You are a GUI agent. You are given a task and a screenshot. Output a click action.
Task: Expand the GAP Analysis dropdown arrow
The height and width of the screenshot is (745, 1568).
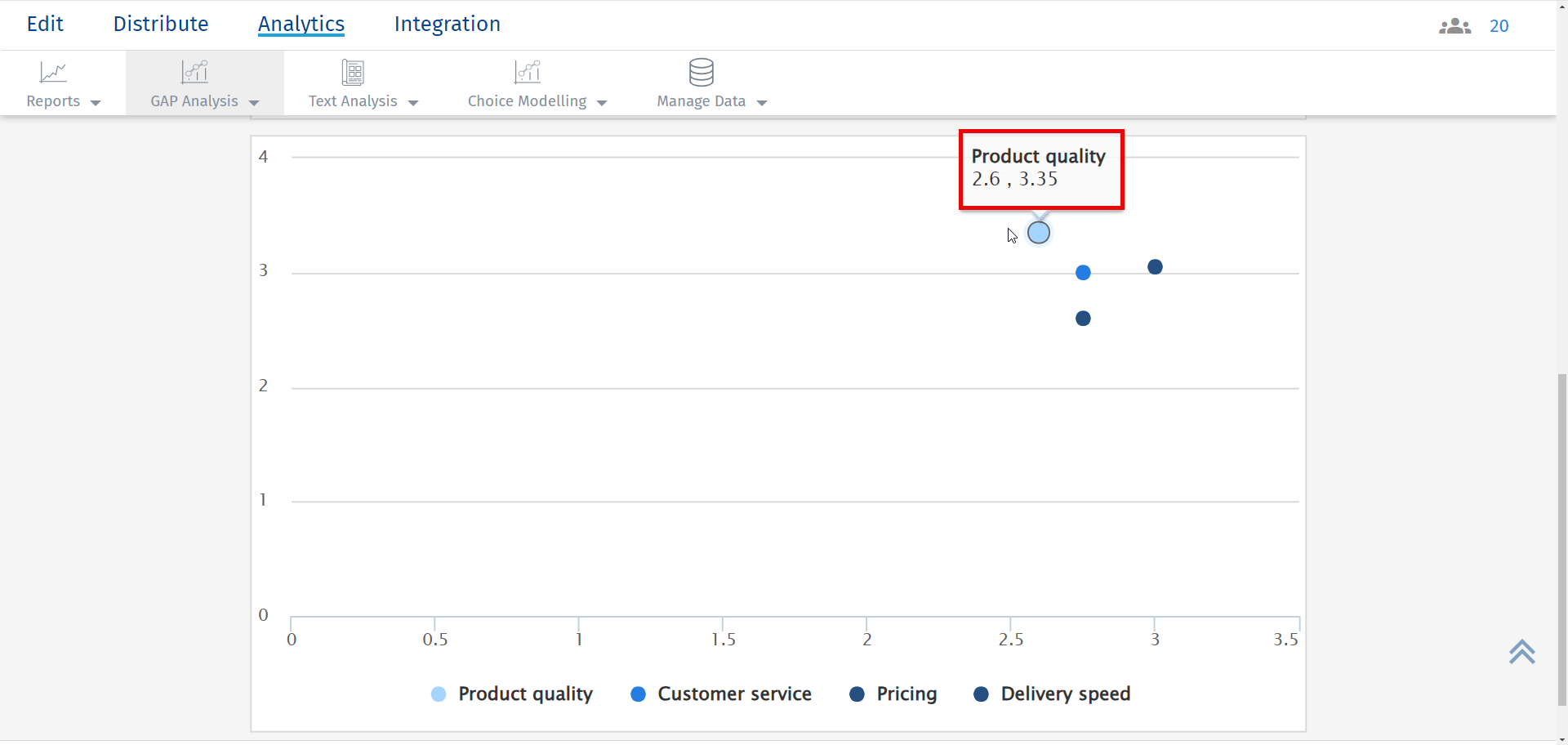coord(254,103)
